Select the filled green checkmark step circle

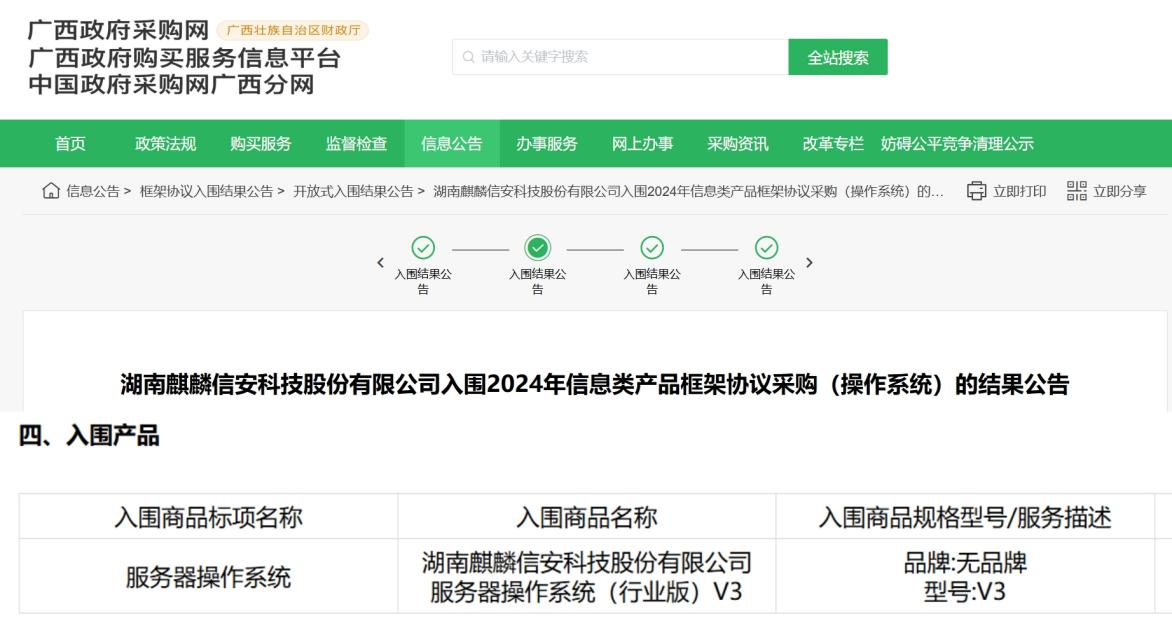click(x=538, y=247)
